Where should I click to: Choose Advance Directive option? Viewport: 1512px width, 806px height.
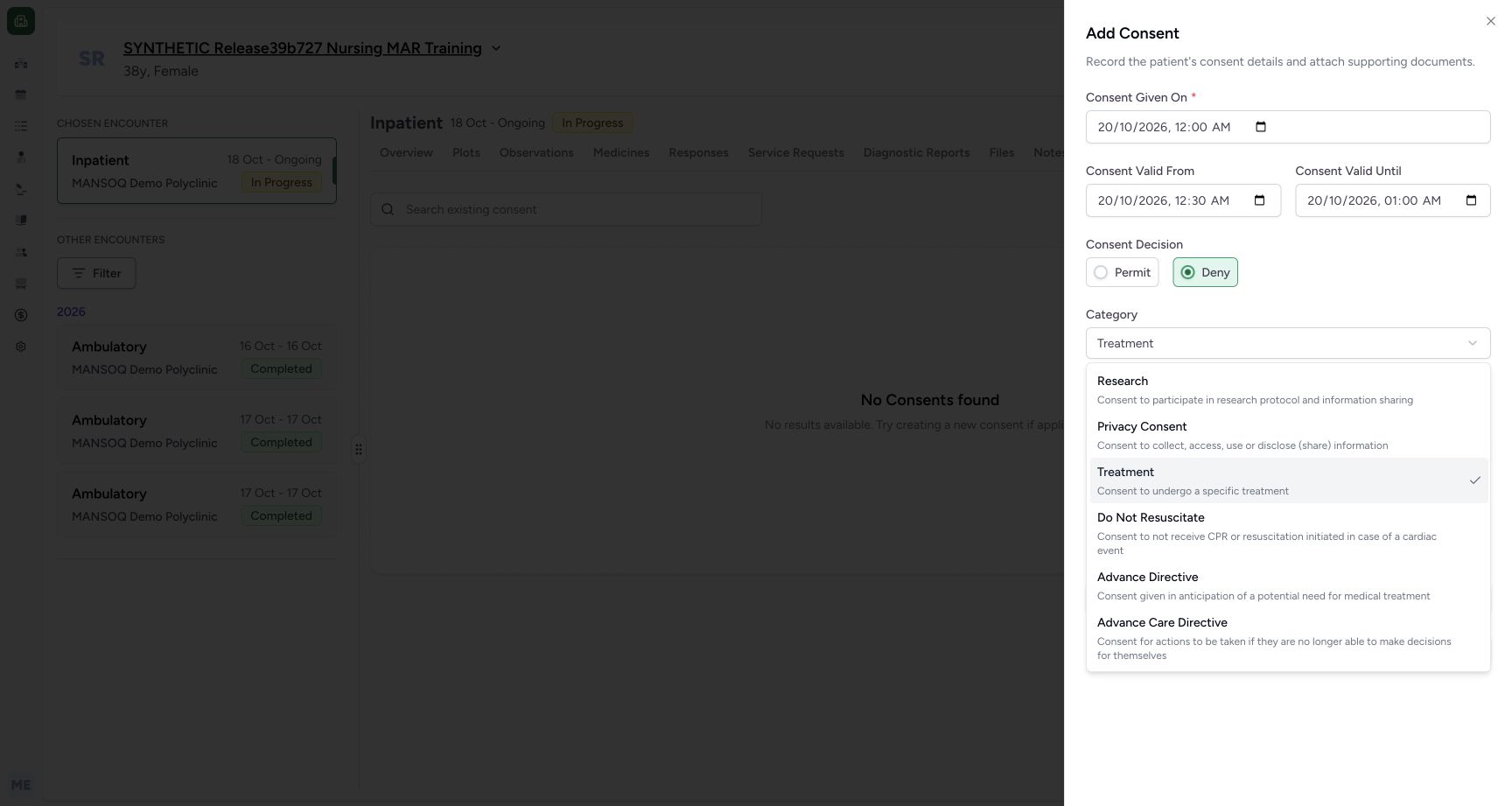[x=1288, y=585]
